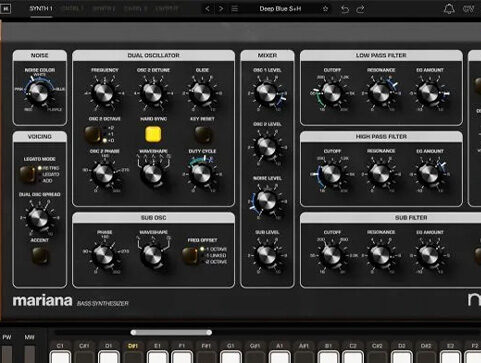The height and width of the screenshot is (363, 481).
Task: Go to the next preset arrow
Action: pos(221,9)
